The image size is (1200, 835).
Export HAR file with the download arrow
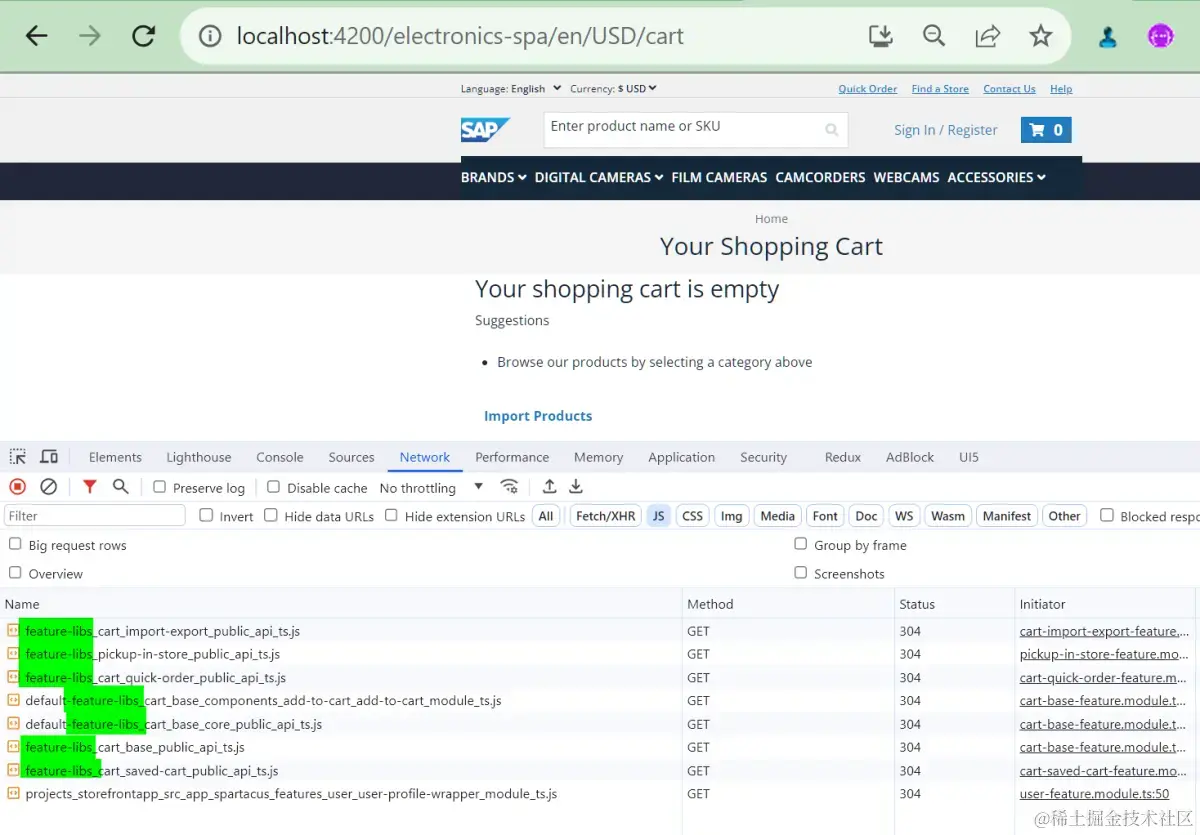click(x=576, y=487)
